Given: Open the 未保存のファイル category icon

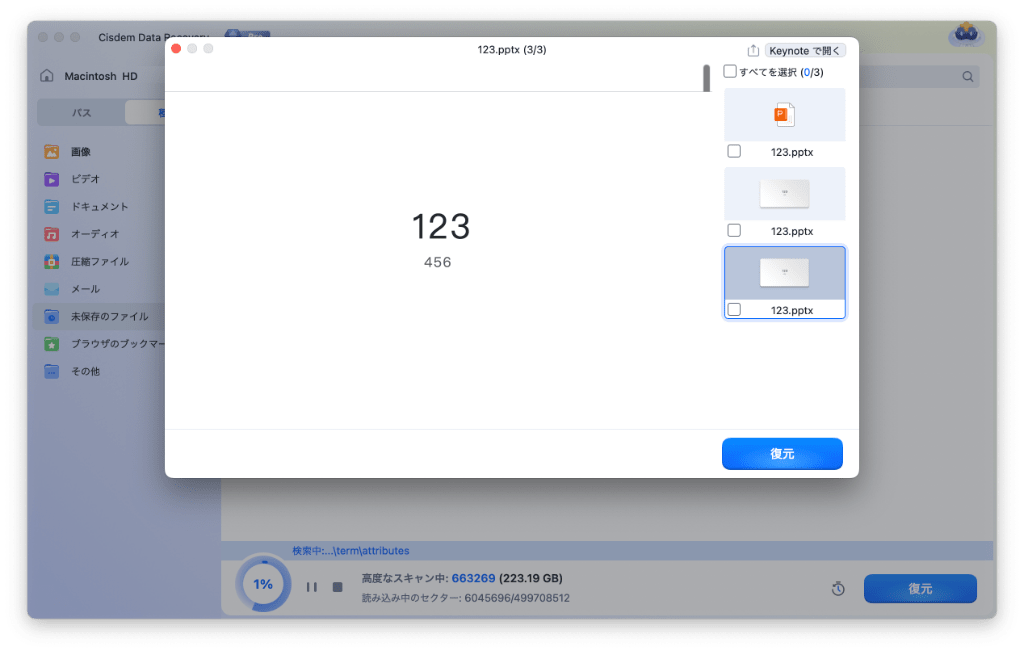Looking at the screenshot, I should coord(52,316).
